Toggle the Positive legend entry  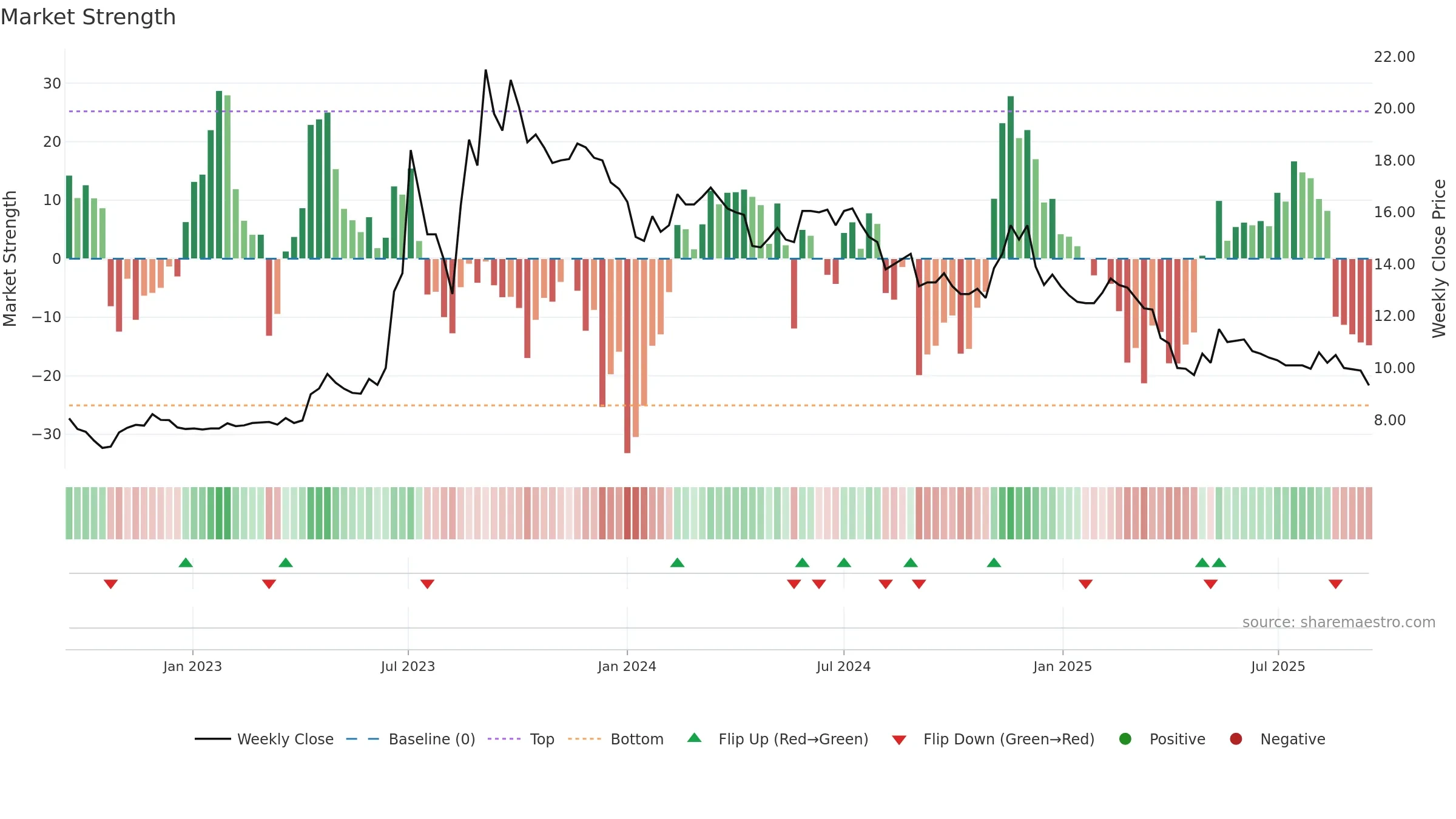click(x=1162, y=739)
